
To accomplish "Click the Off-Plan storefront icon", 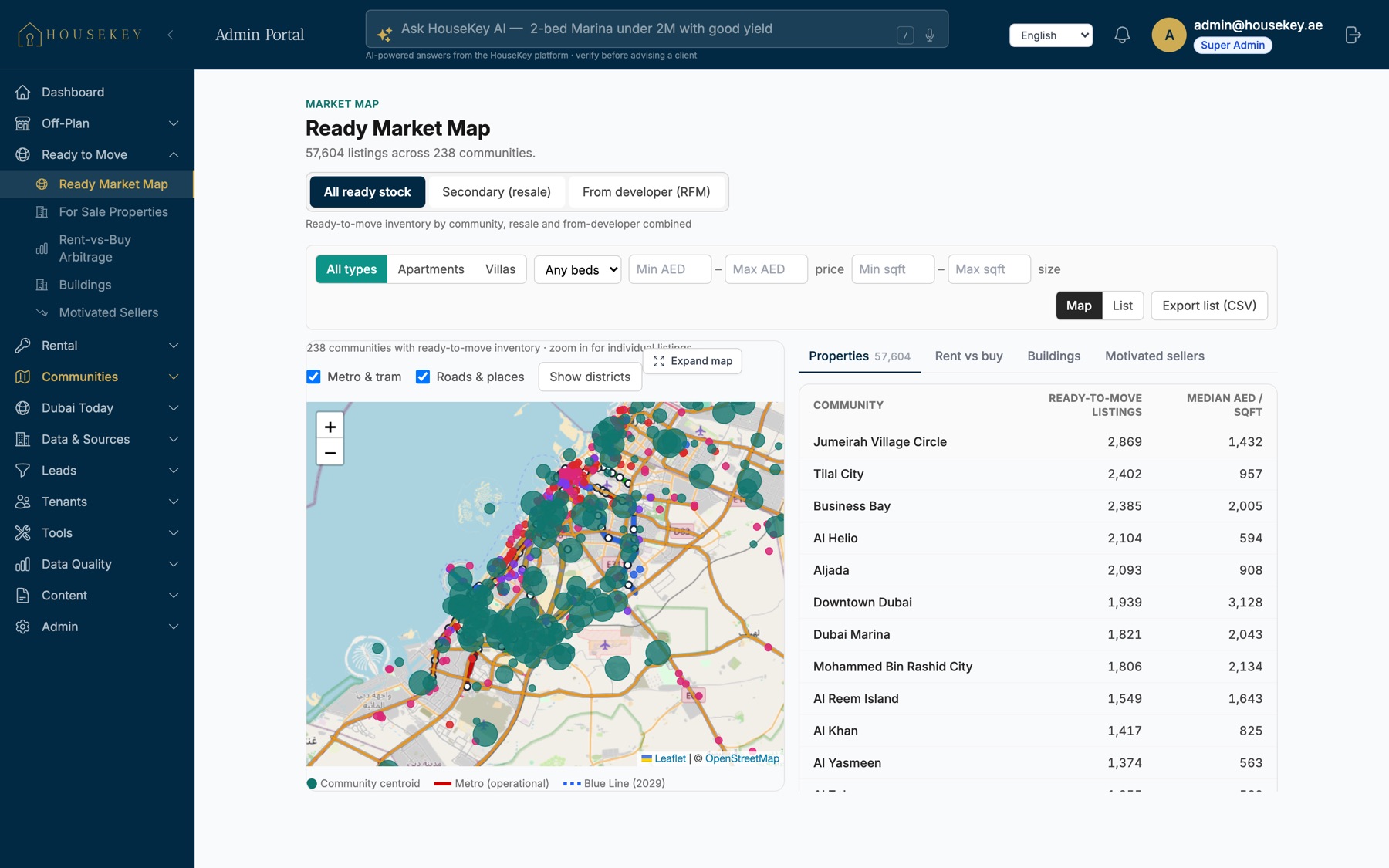I will (23, 123).
